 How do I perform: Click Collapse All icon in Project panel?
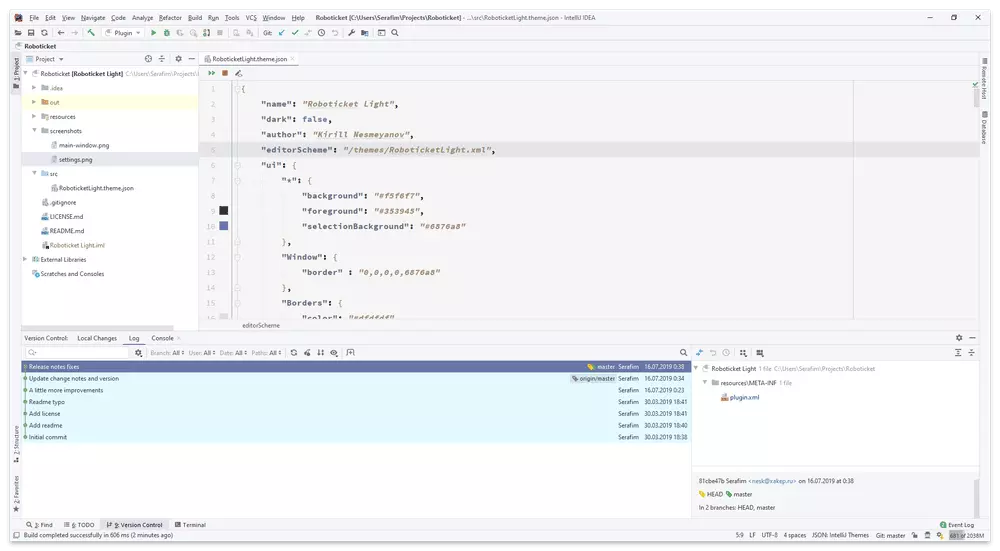pyautogui.click(x=161, y=59)
